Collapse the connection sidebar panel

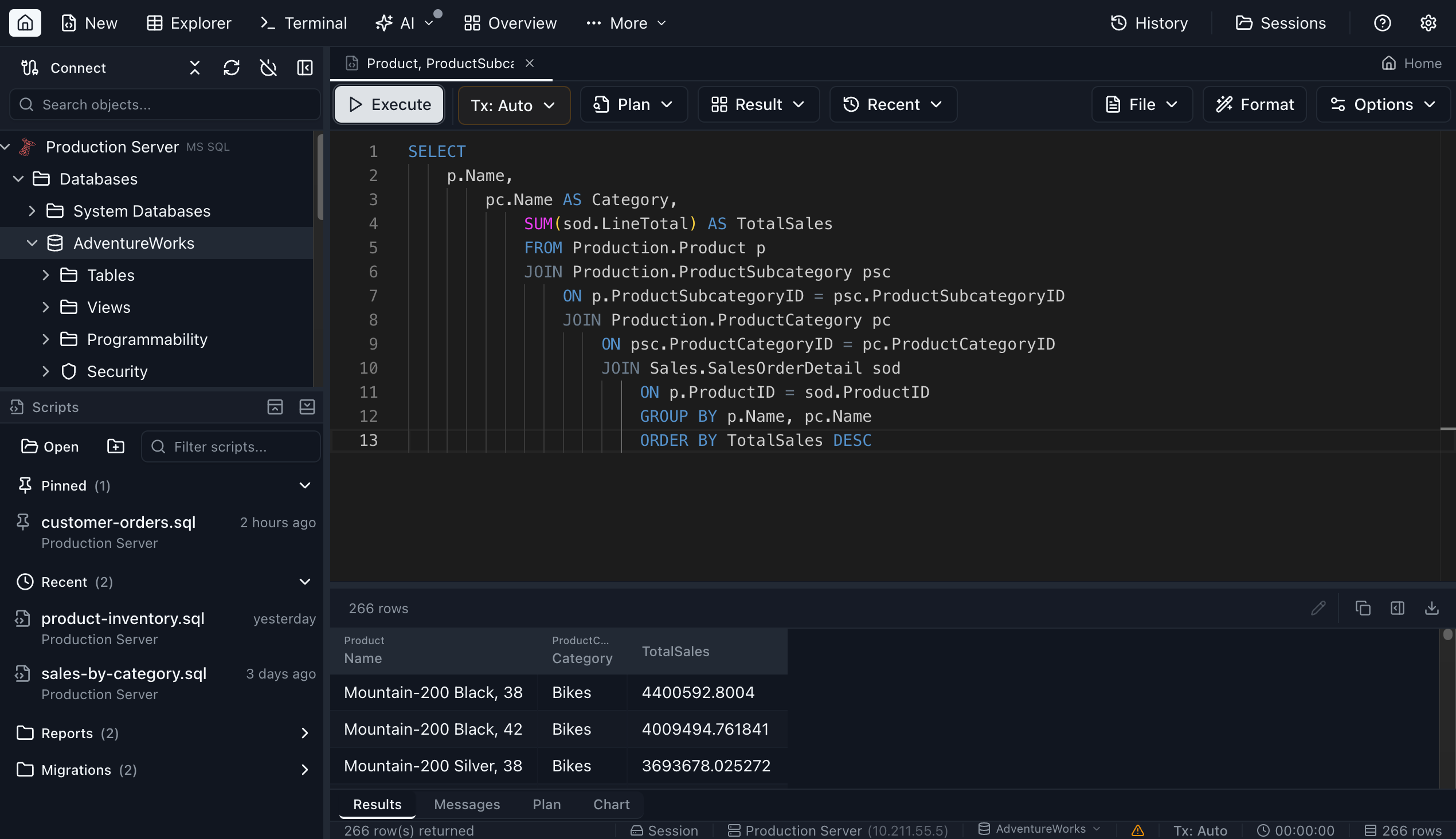tap(305, 68)
